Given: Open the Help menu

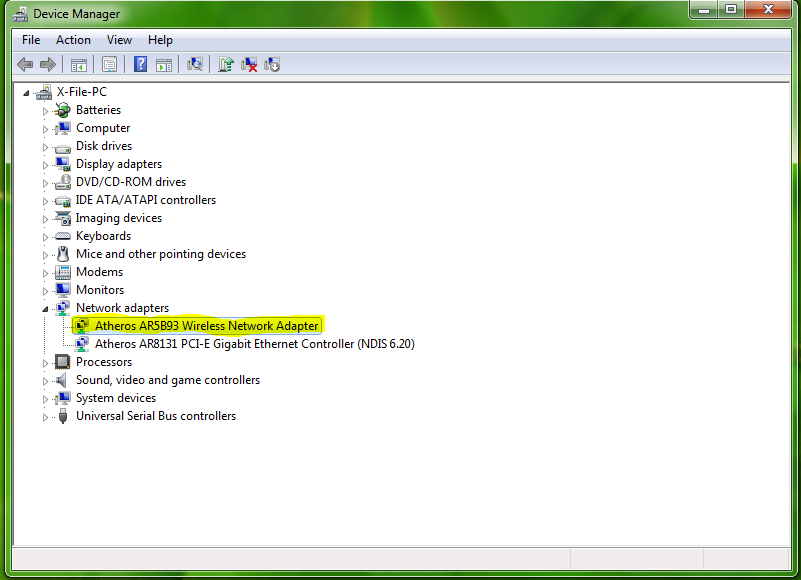Looking at the screenshot, I should tap(160, 40).
